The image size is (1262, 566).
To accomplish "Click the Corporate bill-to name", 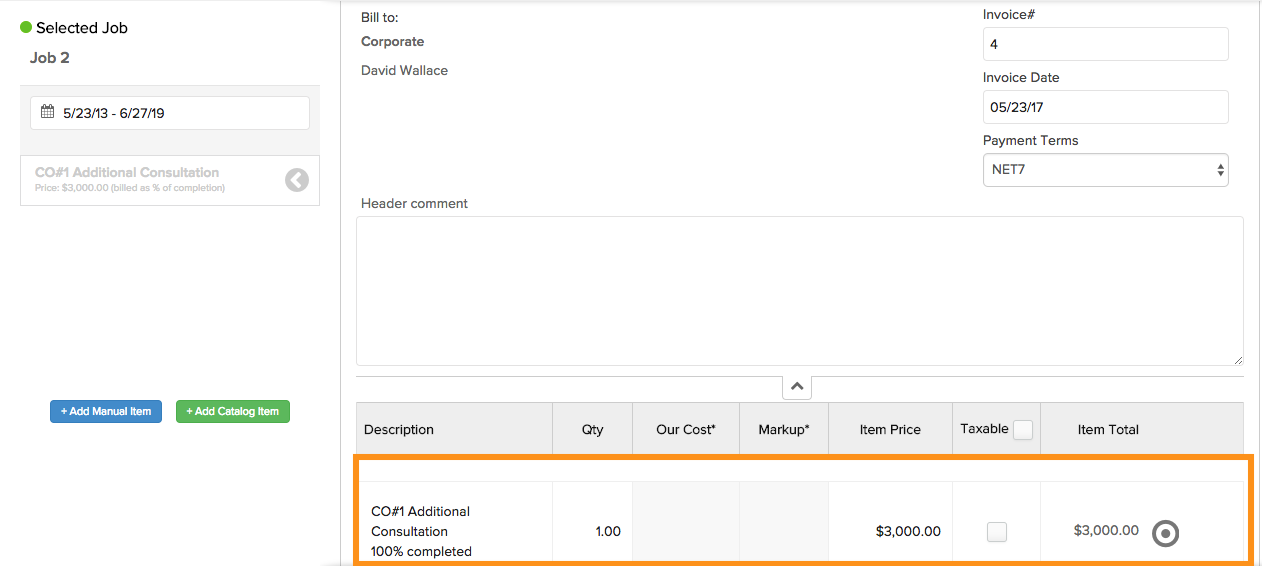I will click(x=392, y=41).
